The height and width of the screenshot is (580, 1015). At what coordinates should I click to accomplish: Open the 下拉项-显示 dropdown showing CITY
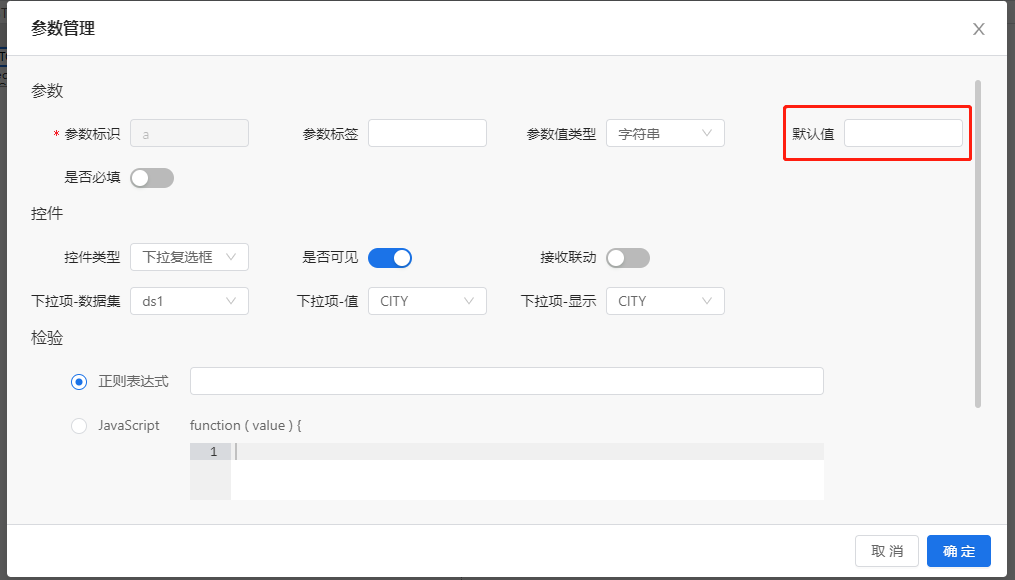665,301
